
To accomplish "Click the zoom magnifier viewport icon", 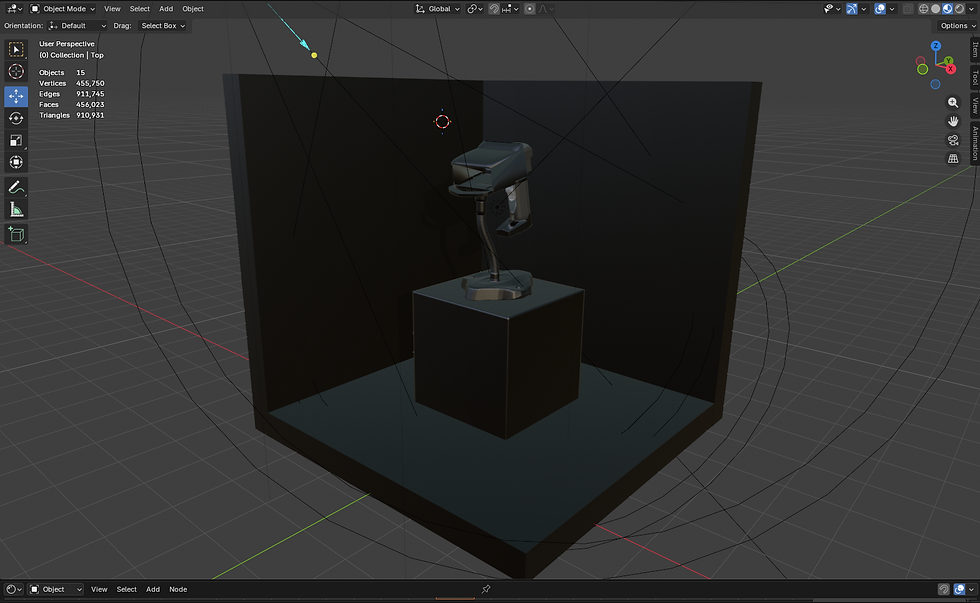I will pyautogui.click(x=952, y=102).
